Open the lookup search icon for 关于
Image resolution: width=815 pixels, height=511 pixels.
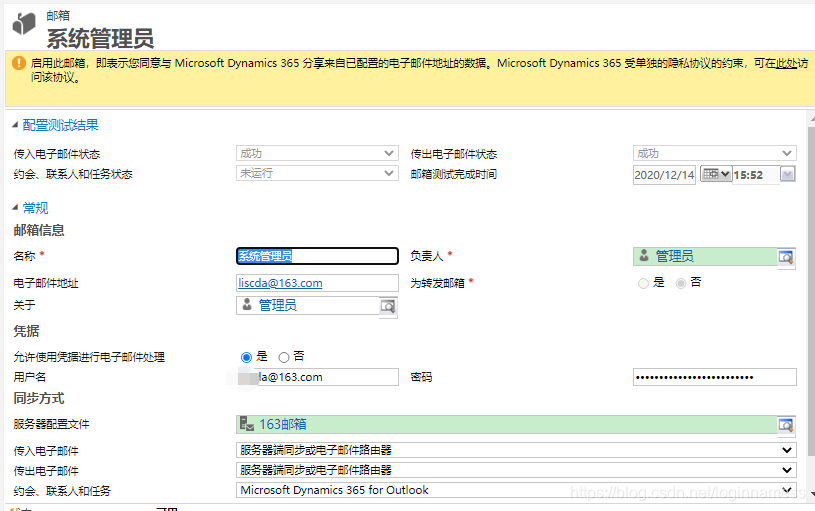[388, 306]
